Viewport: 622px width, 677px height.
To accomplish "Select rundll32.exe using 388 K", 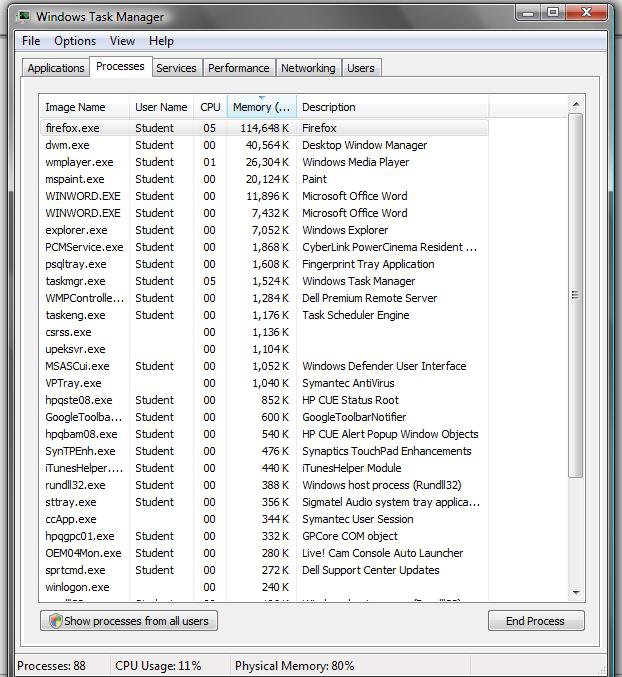I will (x=264, y=485).
